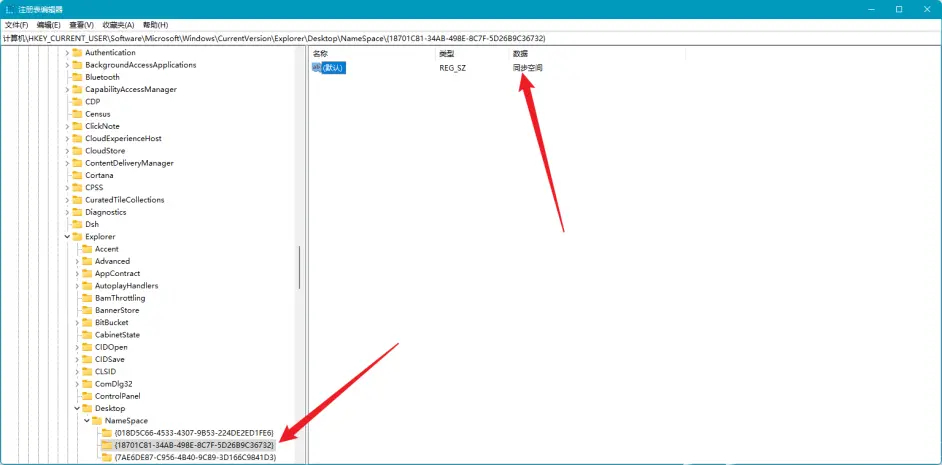Select the BannerStore folder icon
The height and width of the screenshot is (465, 942).
(x=87, y=310)
